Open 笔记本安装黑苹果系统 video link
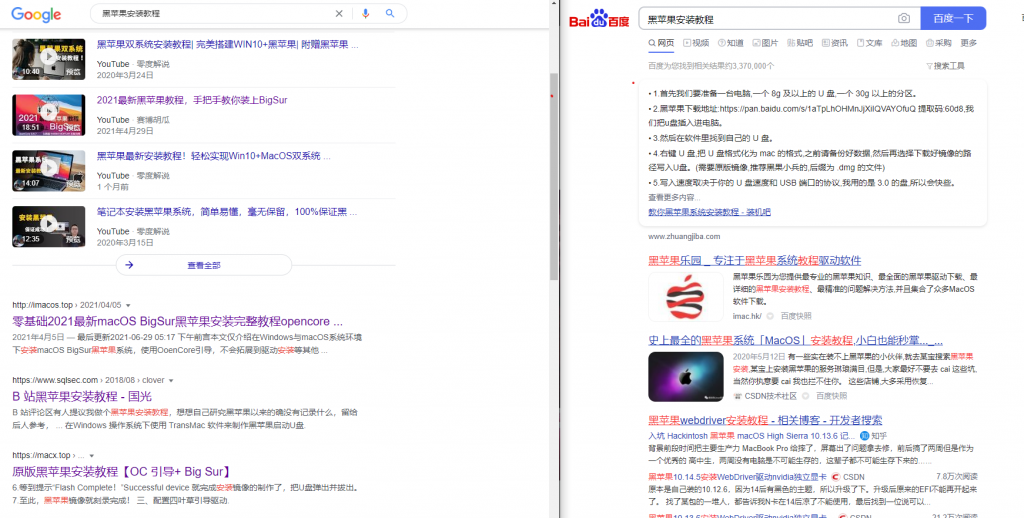This screenshot has width=1024, height=518. click(227, 212)
